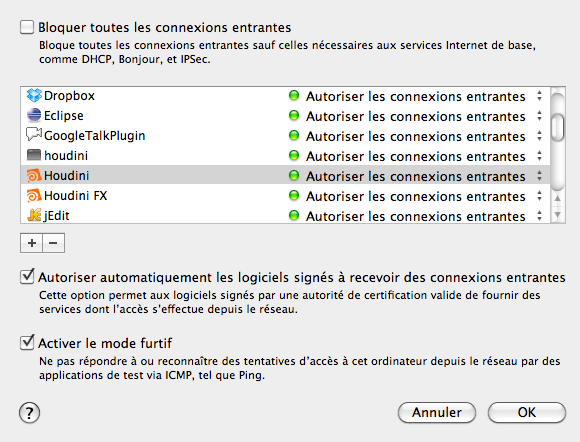The image size is (580, 442).
Task: Select the jEdit application icon
Action: 34,215
